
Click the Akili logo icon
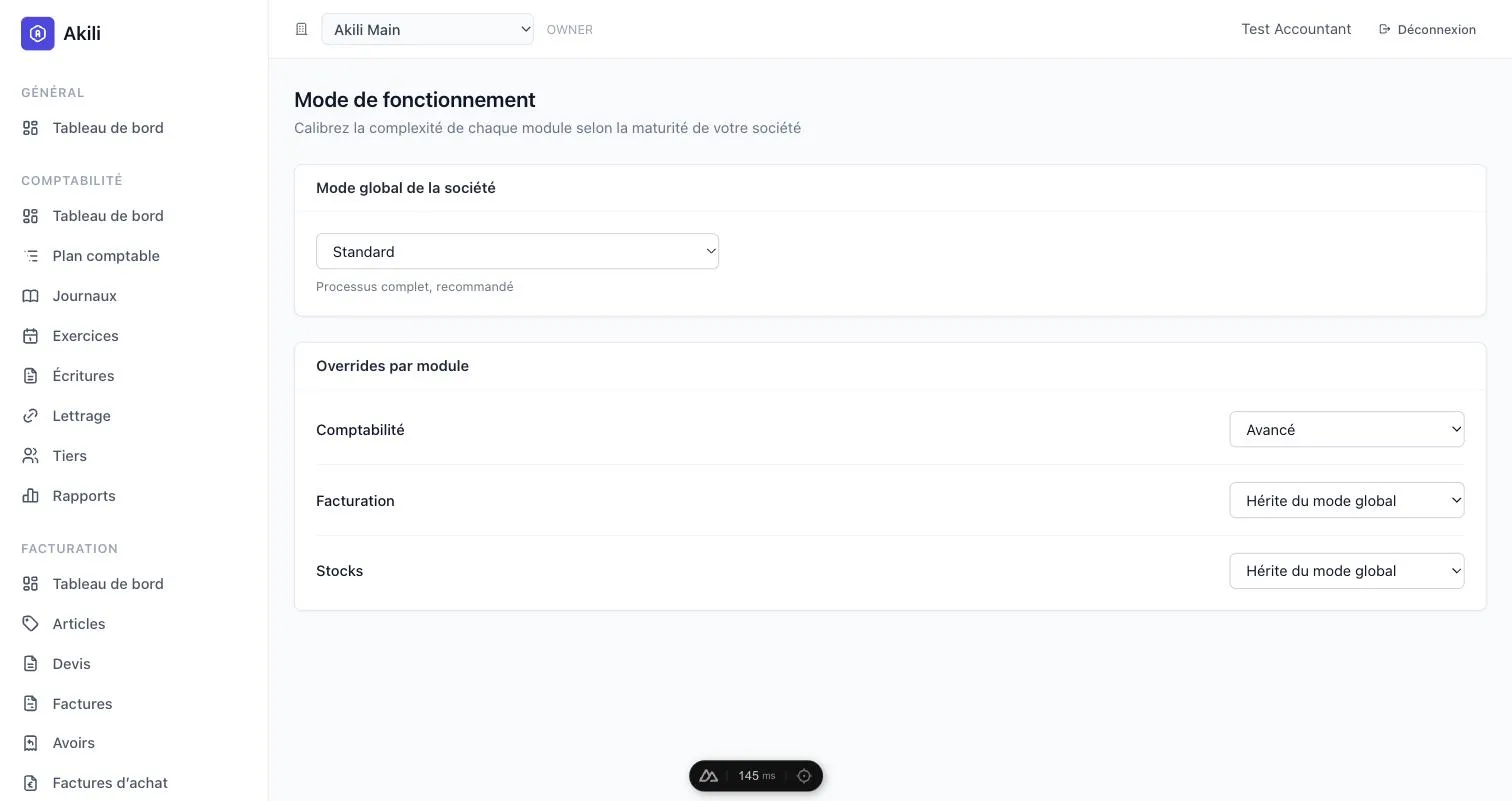38,33
